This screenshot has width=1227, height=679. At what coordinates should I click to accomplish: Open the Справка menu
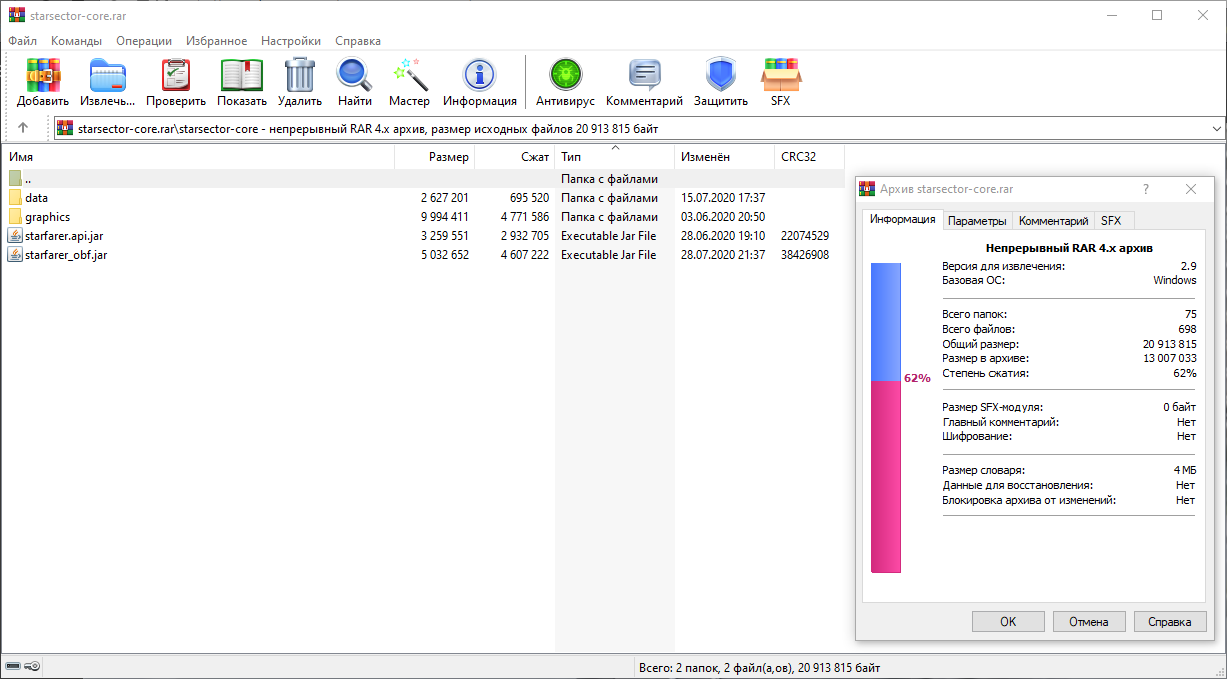click(x=358, y=41)
